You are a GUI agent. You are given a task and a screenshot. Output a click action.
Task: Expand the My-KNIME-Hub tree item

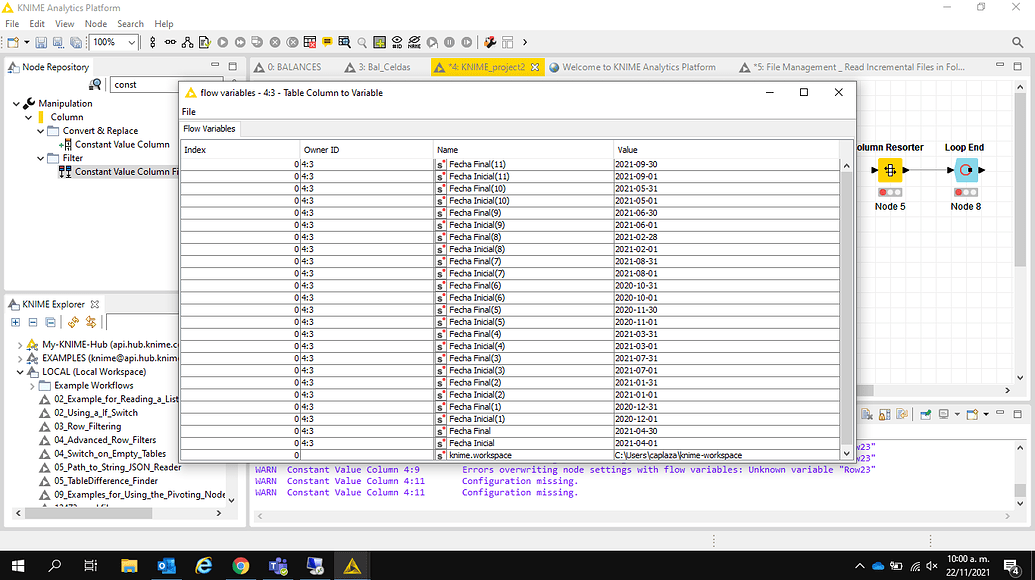coord(18,343)
